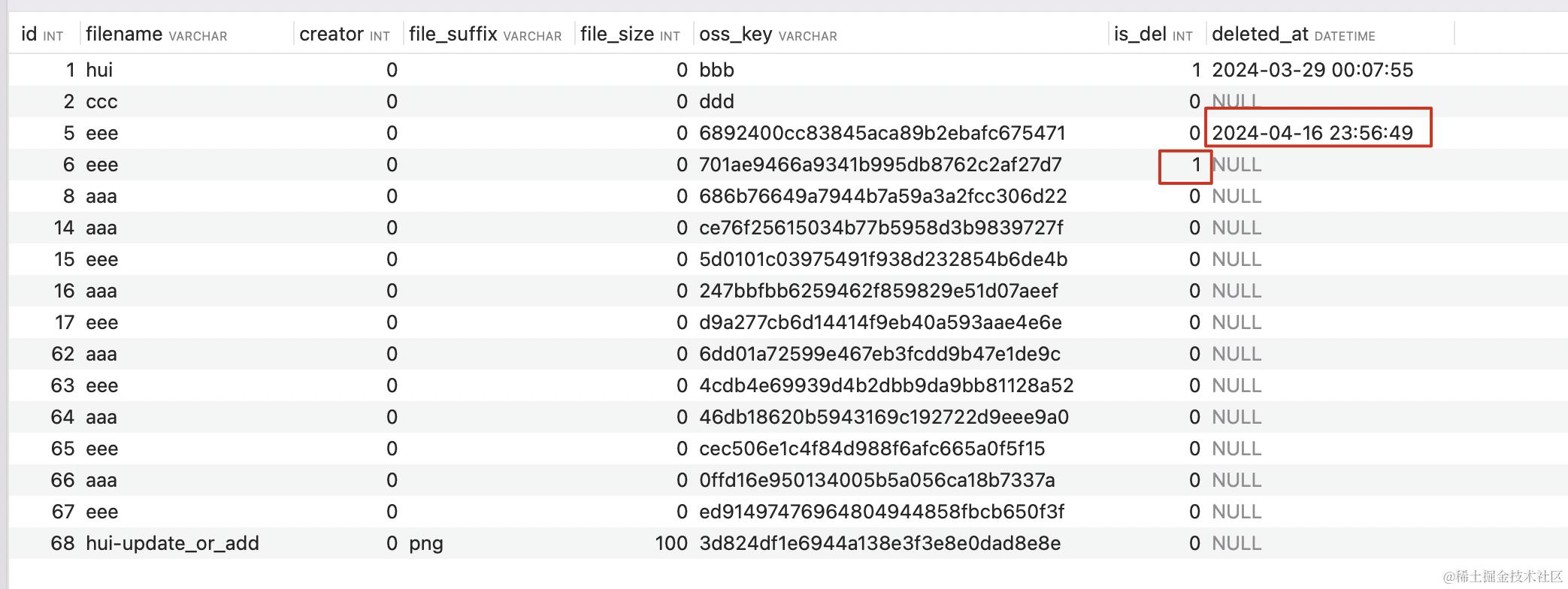Click oss_key 3d824df1e6944a138e3f3e8e0dad8e8e
1568x589 pixels.
pyautogui.click(x=880, y=543)
